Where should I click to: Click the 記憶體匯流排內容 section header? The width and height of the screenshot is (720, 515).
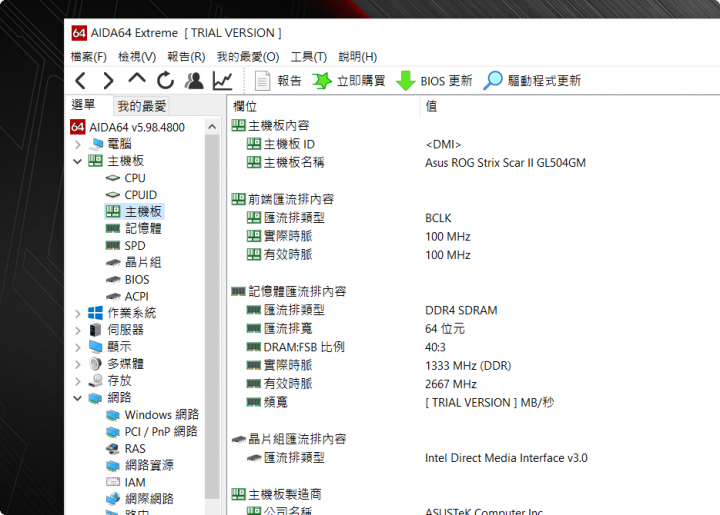pyautogui.click(x=289, y=291)
